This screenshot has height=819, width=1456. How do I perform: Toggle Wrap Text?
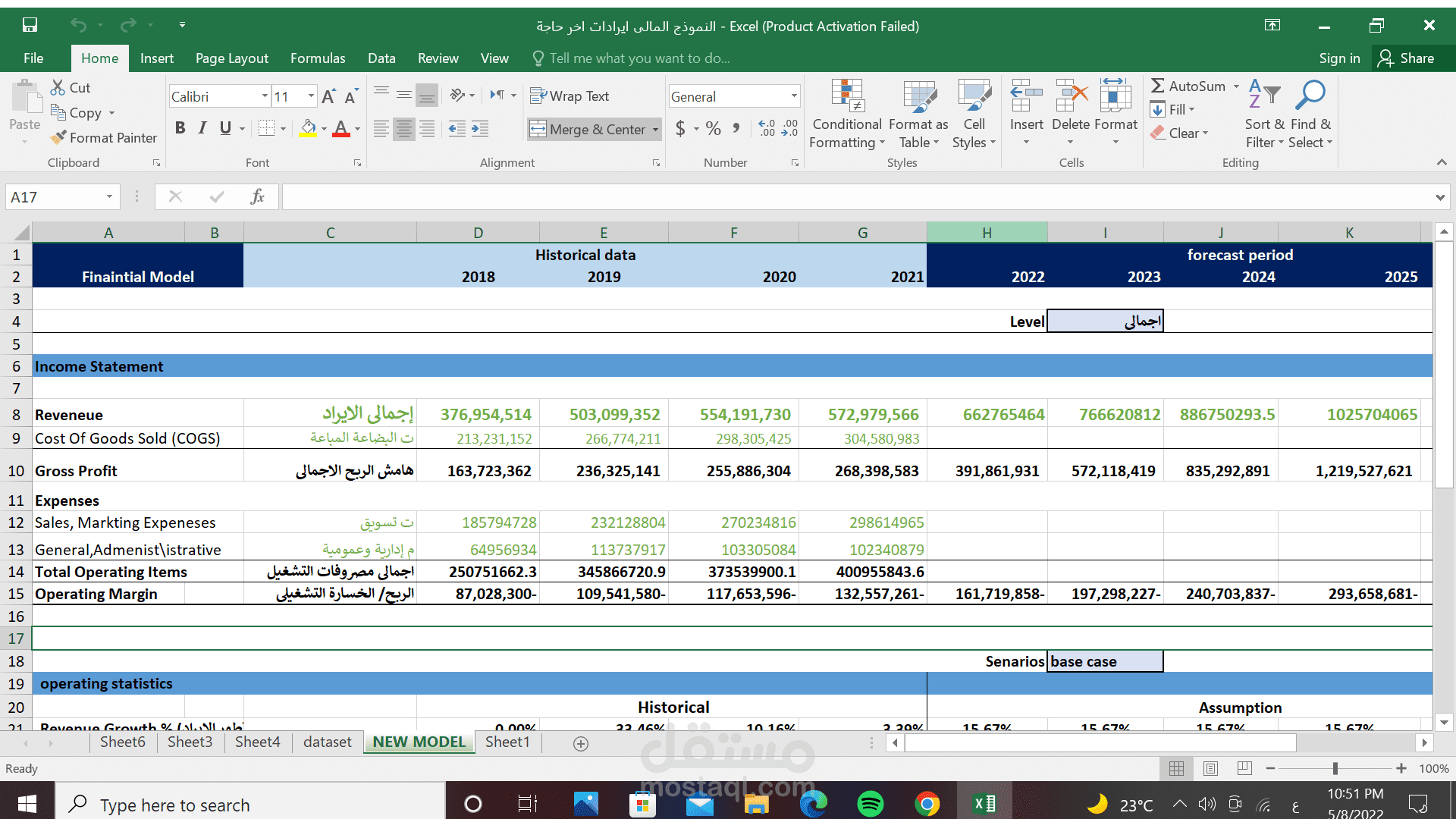pyautogui.click(x=570, y=96)
